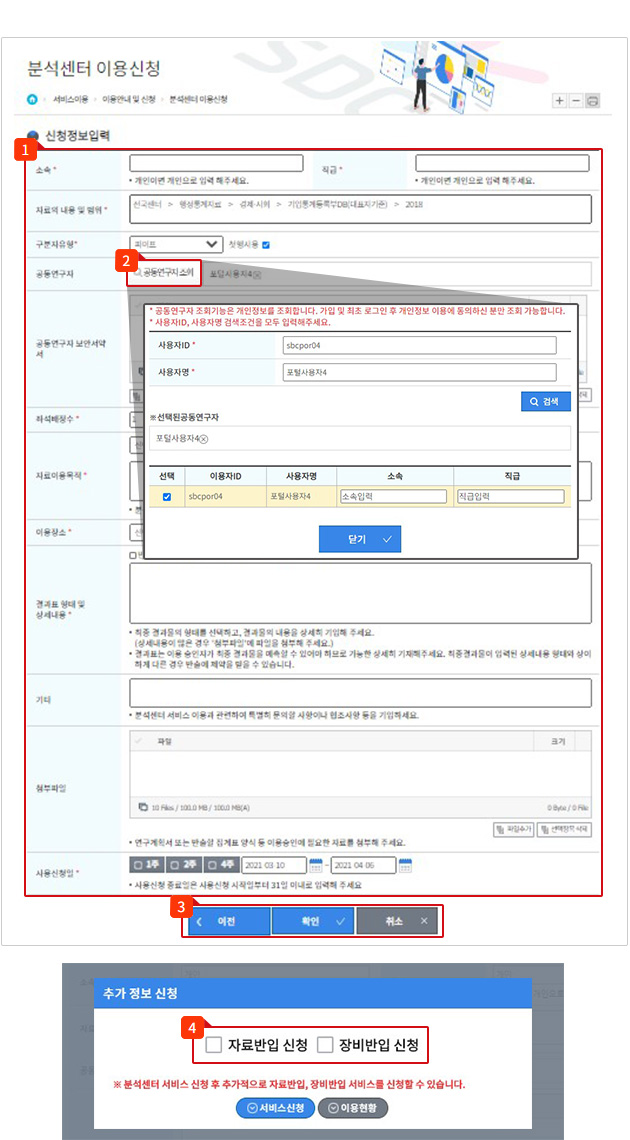Click the 크기 column header in attachments
Screen dimensions: 630x1140
[x=560, y=742]
